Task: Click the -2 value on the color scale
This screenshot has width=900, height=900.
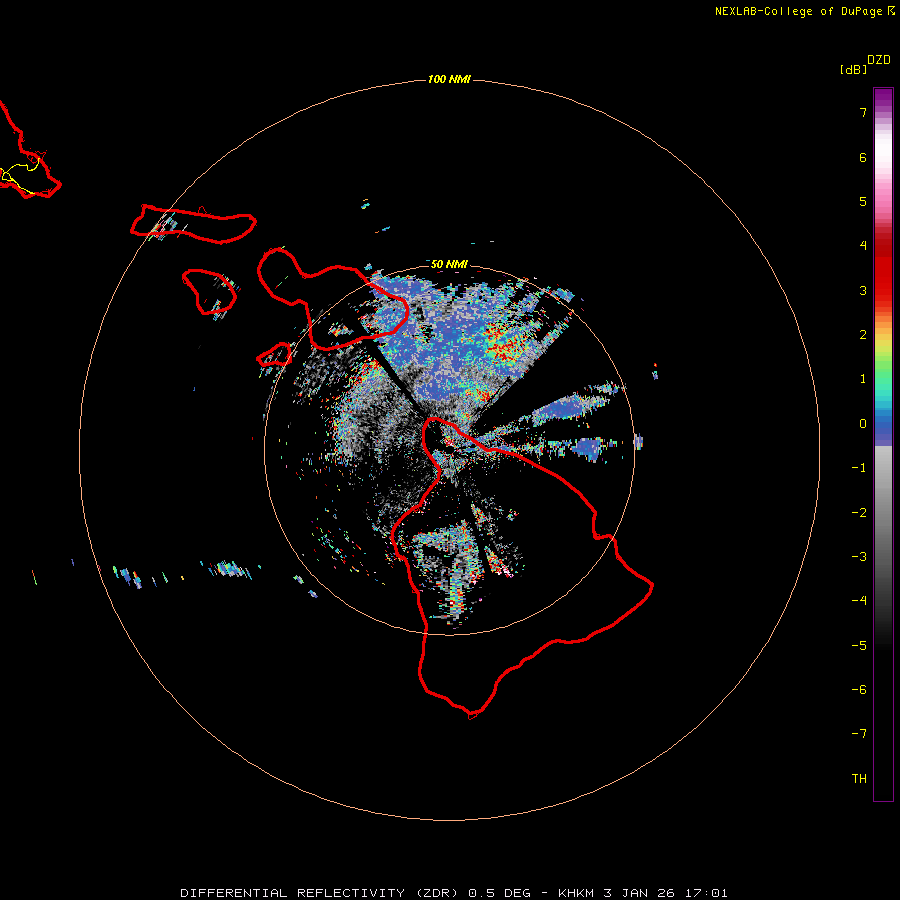Action: point(859,513)
